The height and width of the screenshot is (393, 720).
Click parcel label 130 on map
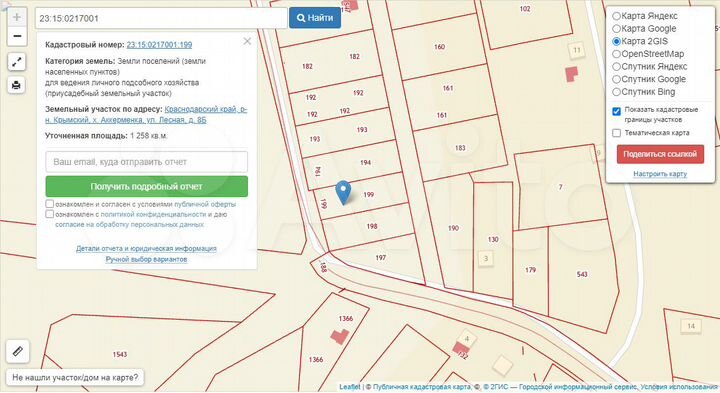pos(493,239)
